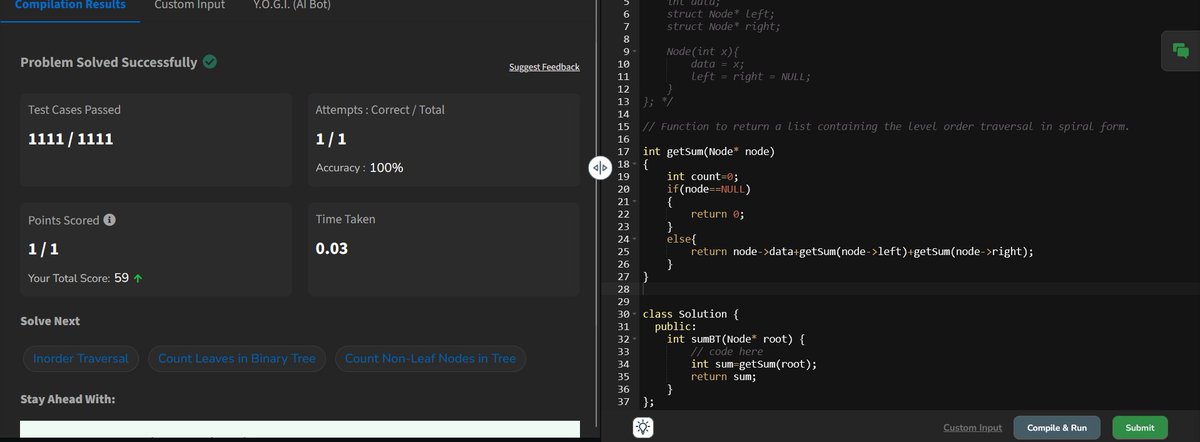Click the 'Stay Ahead With:' heading
Viewport: 1200px width, 442px height.
coord(68,400)
